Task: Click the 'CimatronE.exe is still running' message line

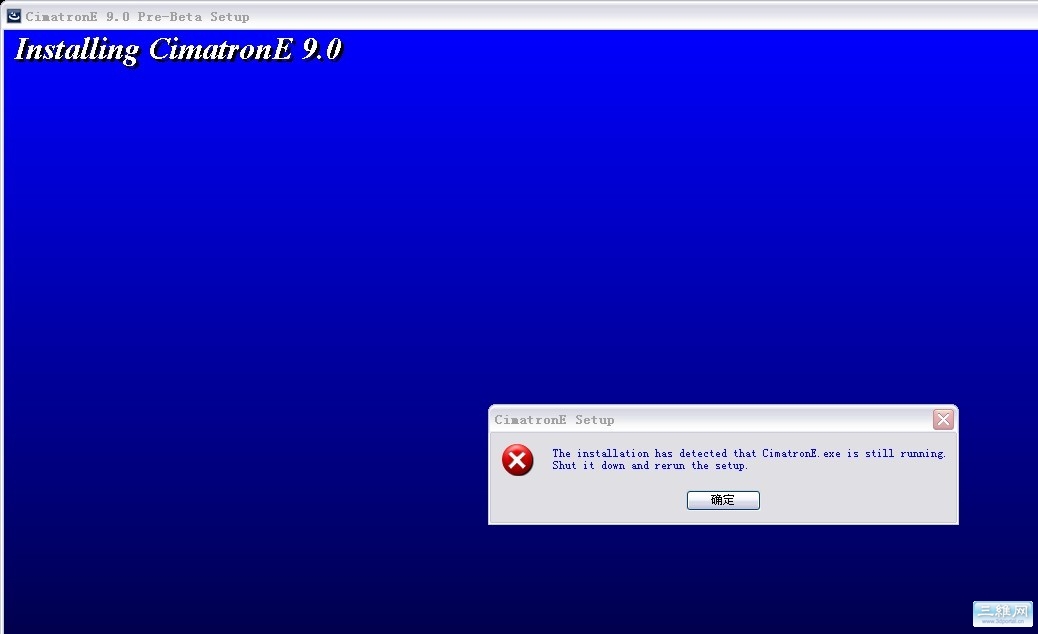Action: [x=749, y=453]
